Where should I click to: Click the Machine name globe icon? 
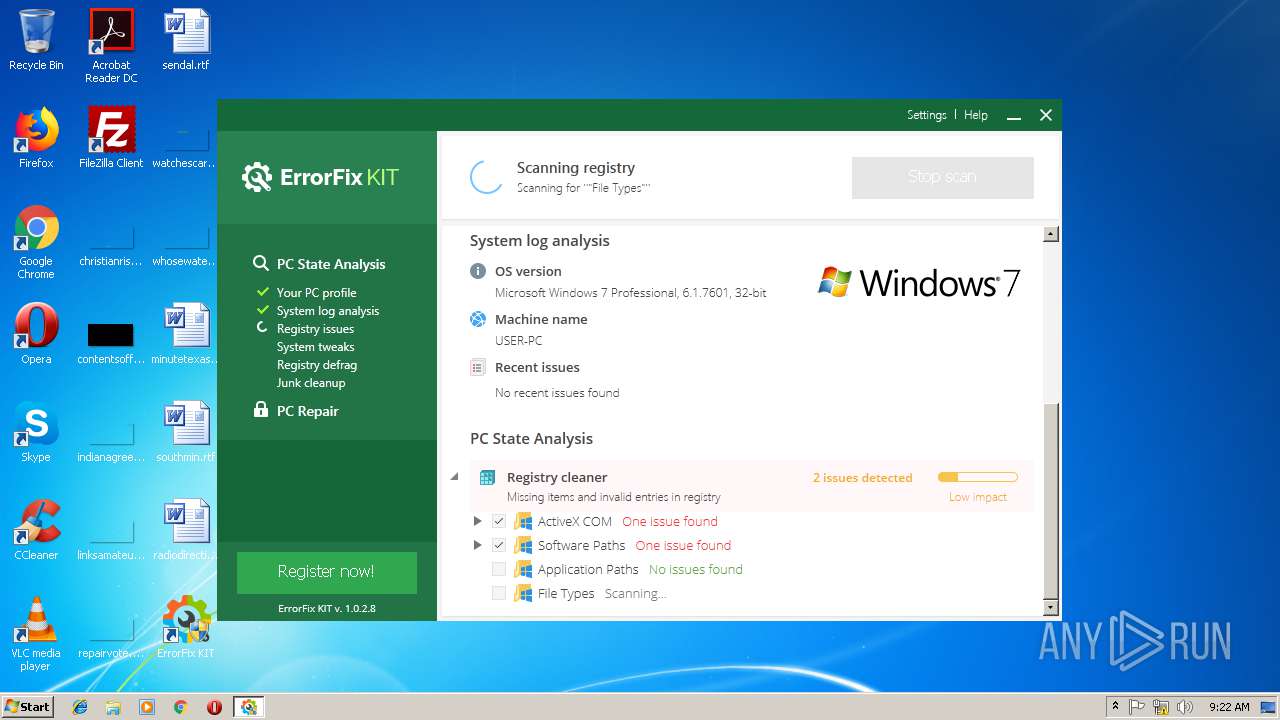click(478, 319)
